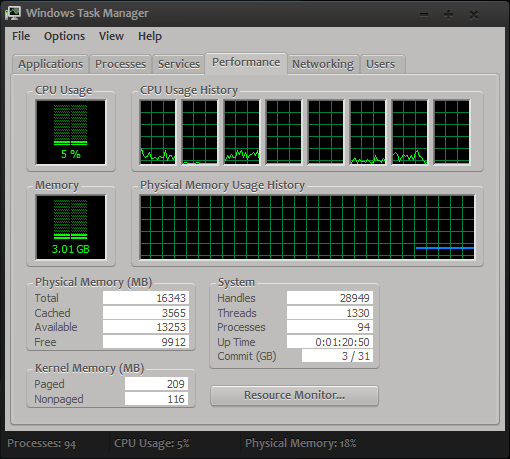Click the Physical Memory Usage History graph
Viewport: 510px width, 459px height.
[x=307, y=227]
